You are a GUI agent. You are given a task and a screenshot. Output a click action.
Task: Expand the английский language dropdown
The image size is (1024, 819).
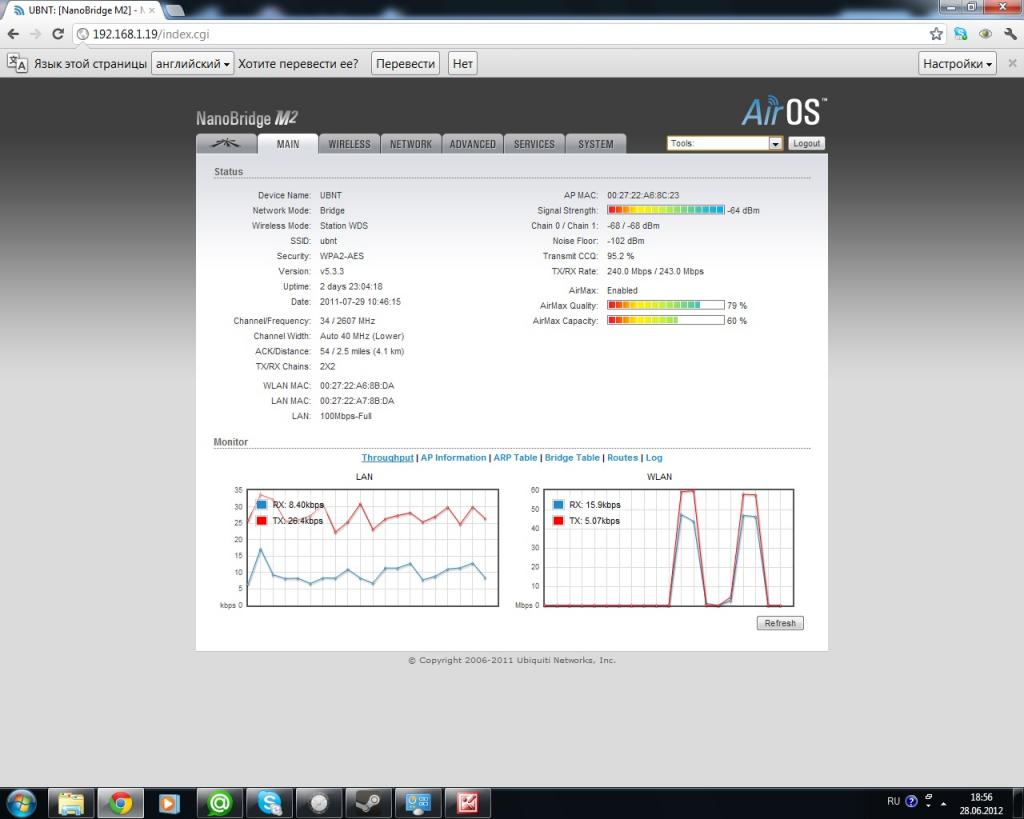[x=193, y=63]
